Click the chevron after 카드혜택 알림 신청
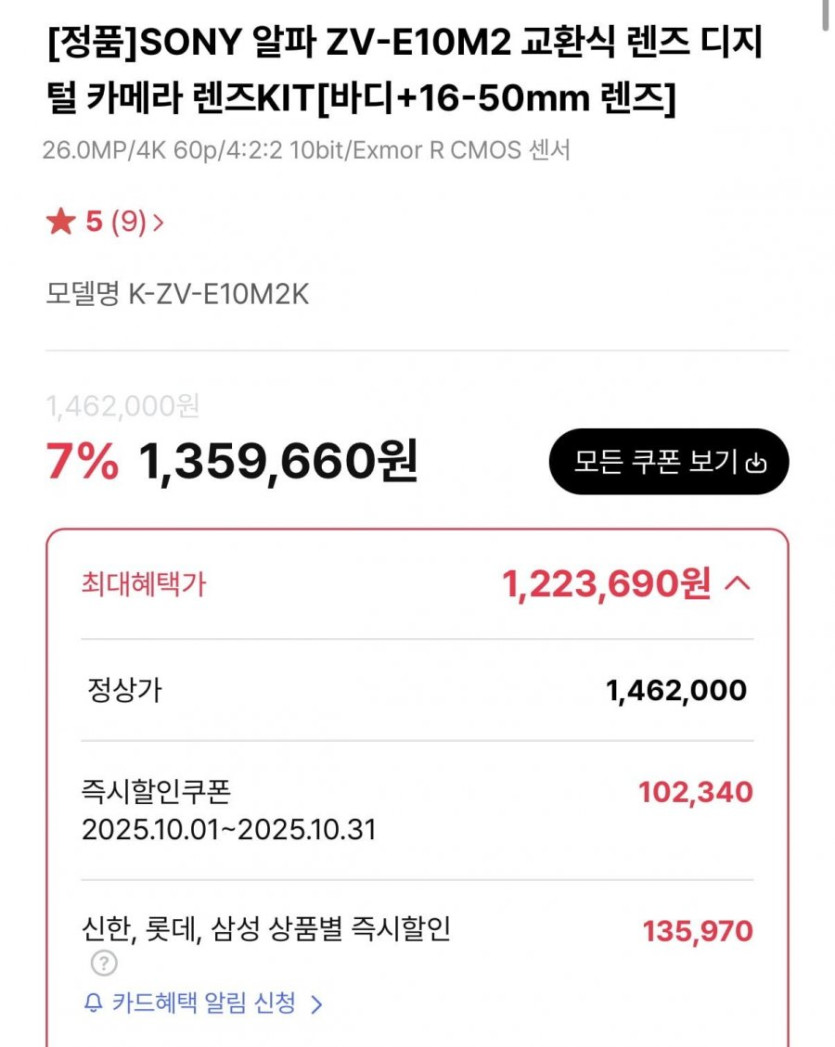Viewport: 835px width, 1047px height. pos(316,1003)
